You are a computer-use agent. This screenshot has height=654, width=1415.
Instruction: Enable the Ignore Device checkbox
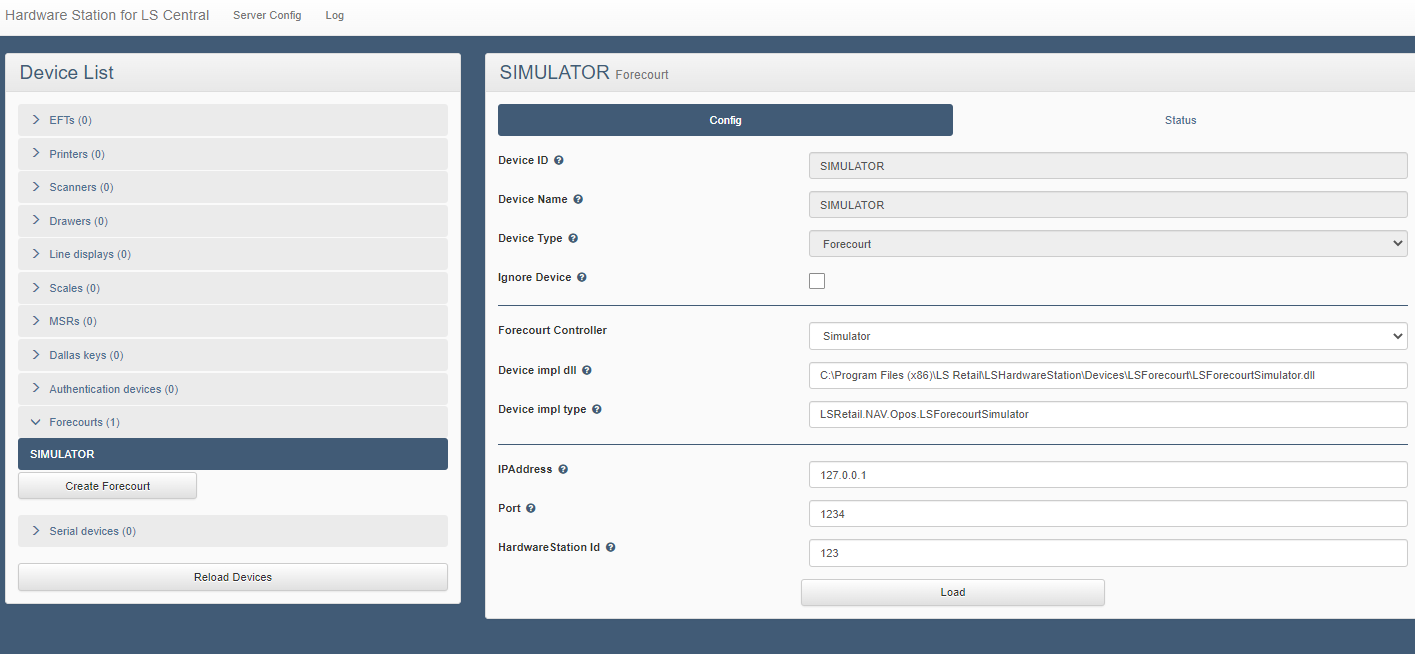tap(817, 281)
